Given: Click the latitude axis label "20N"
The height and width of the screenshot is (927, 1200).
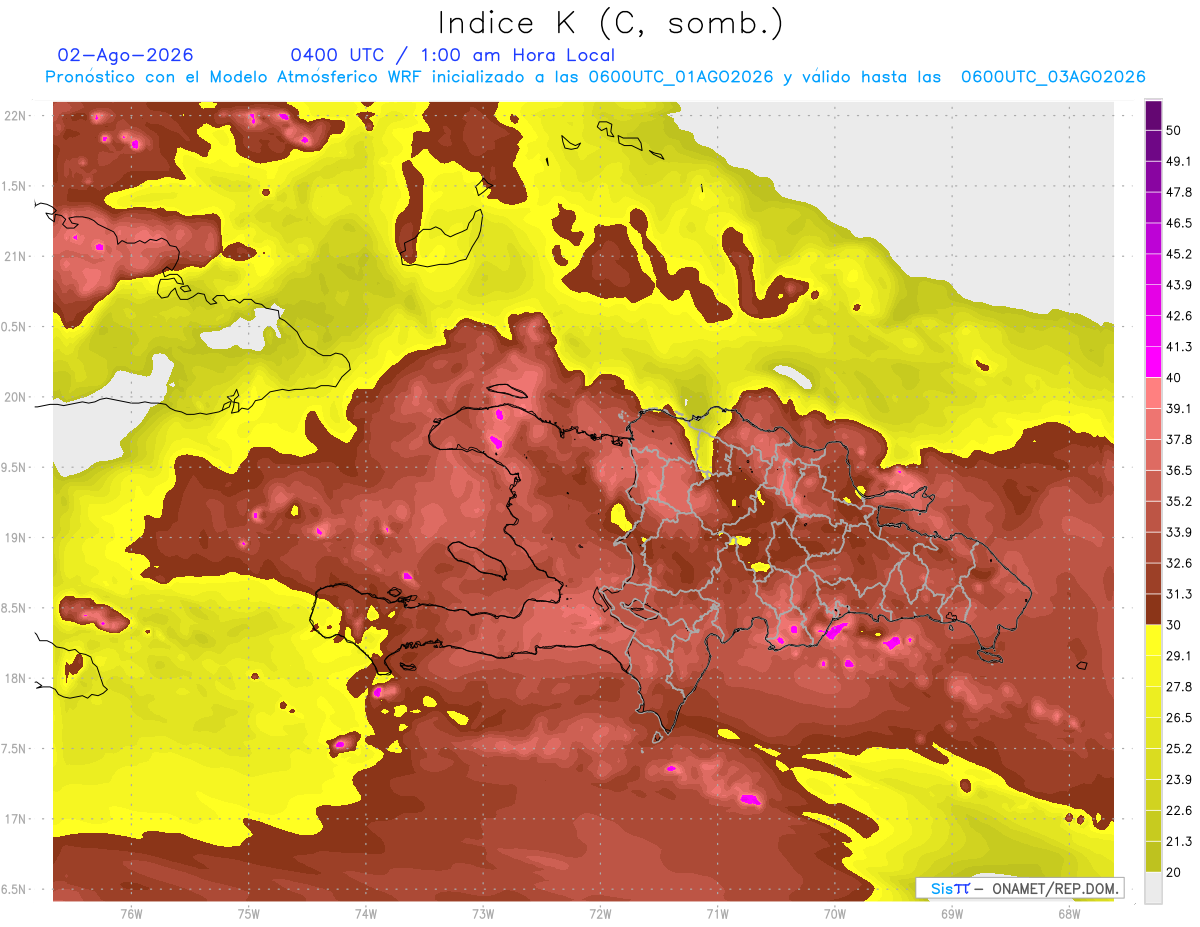Looking at the screenshot, I should pos(16,398).
